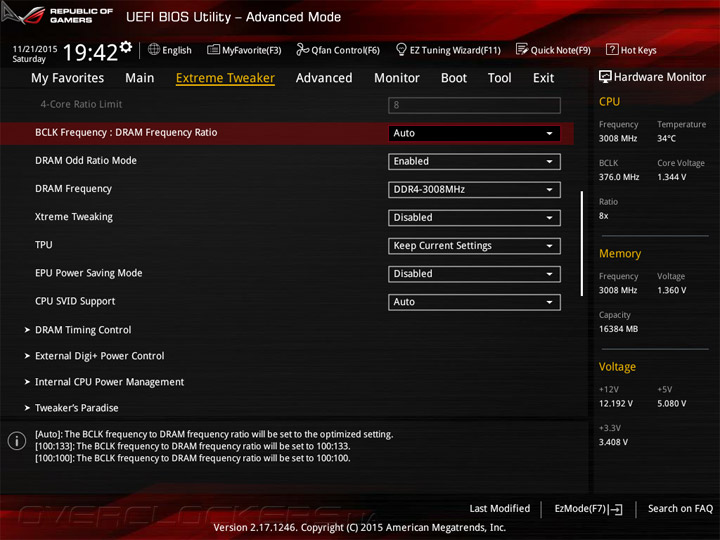Switch to Advanced tab
Screen dimensions: 720x540
pyautogui.click(x=324, y=78)
